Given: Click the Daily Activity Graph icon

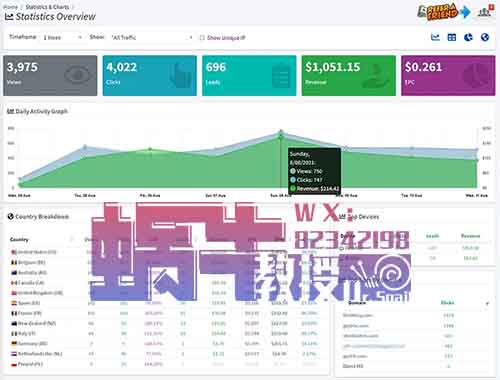Looking at the screenshot, I should coord(10,111).
